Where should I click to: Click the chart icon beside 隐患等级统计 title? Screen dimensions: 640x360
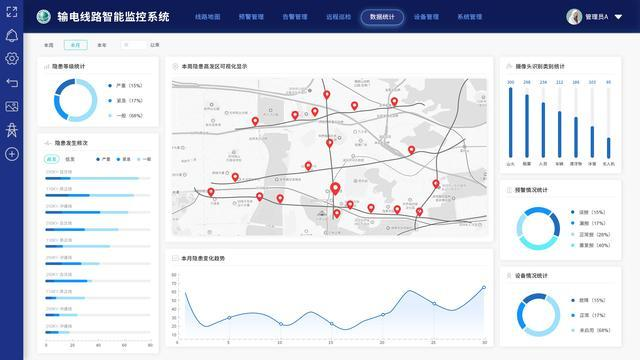47,67
